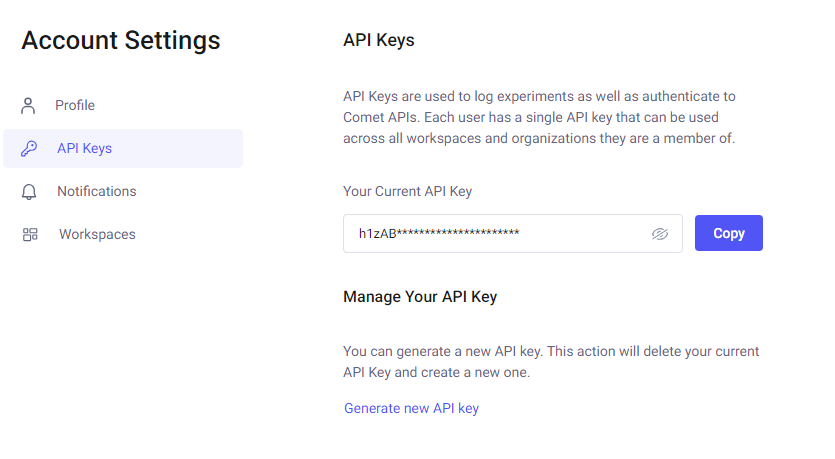The height and width of the screenshot is (459, 835).
Task: Click the 'h1zAB' key prefix text
Action: (378, 234)
